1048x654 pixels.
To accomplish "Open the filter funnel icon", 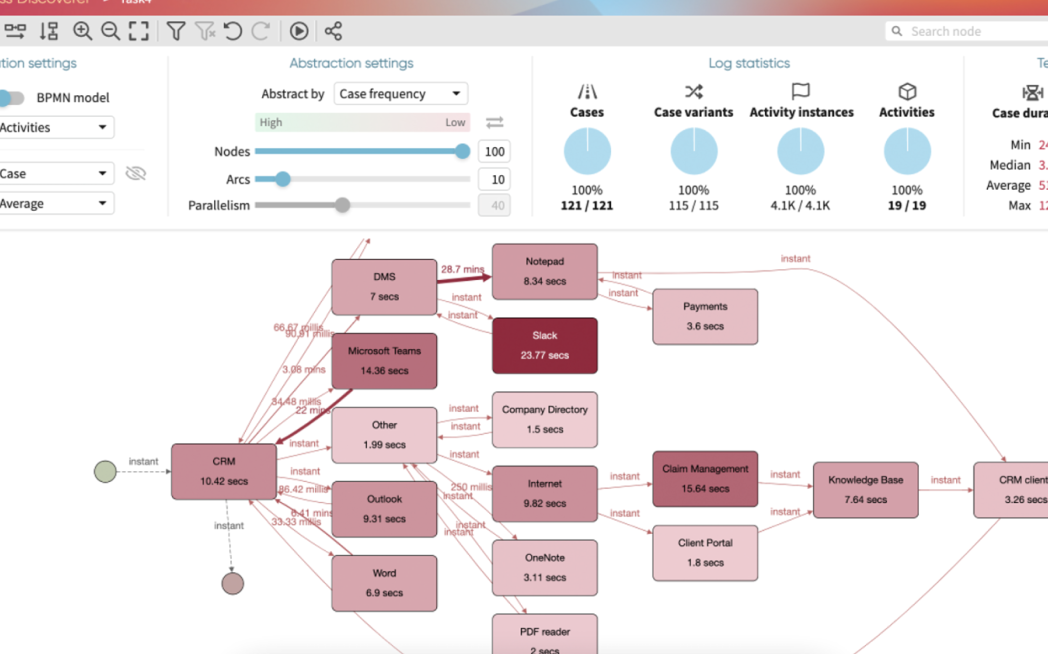I will click(x=176, y=31).
